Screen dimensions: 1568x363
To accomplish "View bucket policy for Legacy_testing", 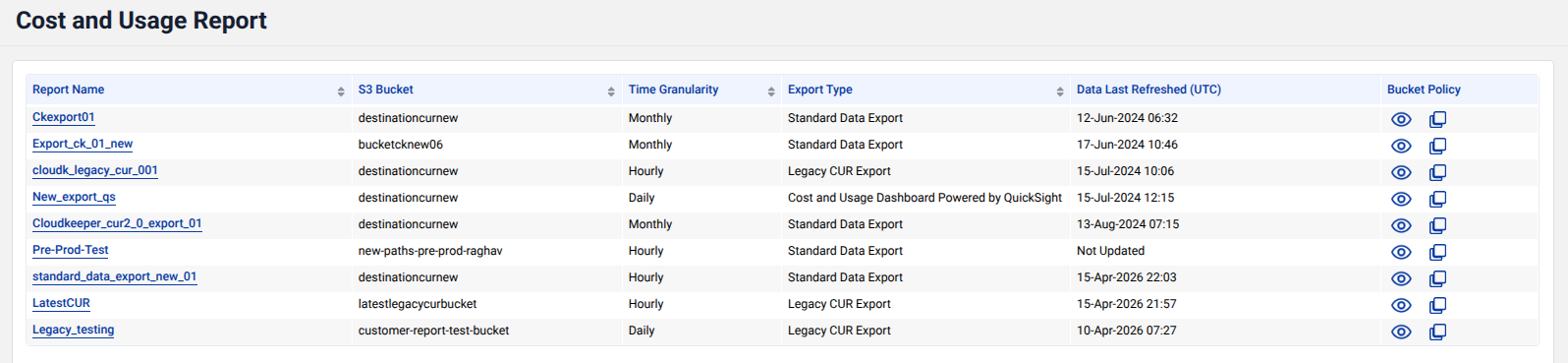I will (x=1401, y=332).
